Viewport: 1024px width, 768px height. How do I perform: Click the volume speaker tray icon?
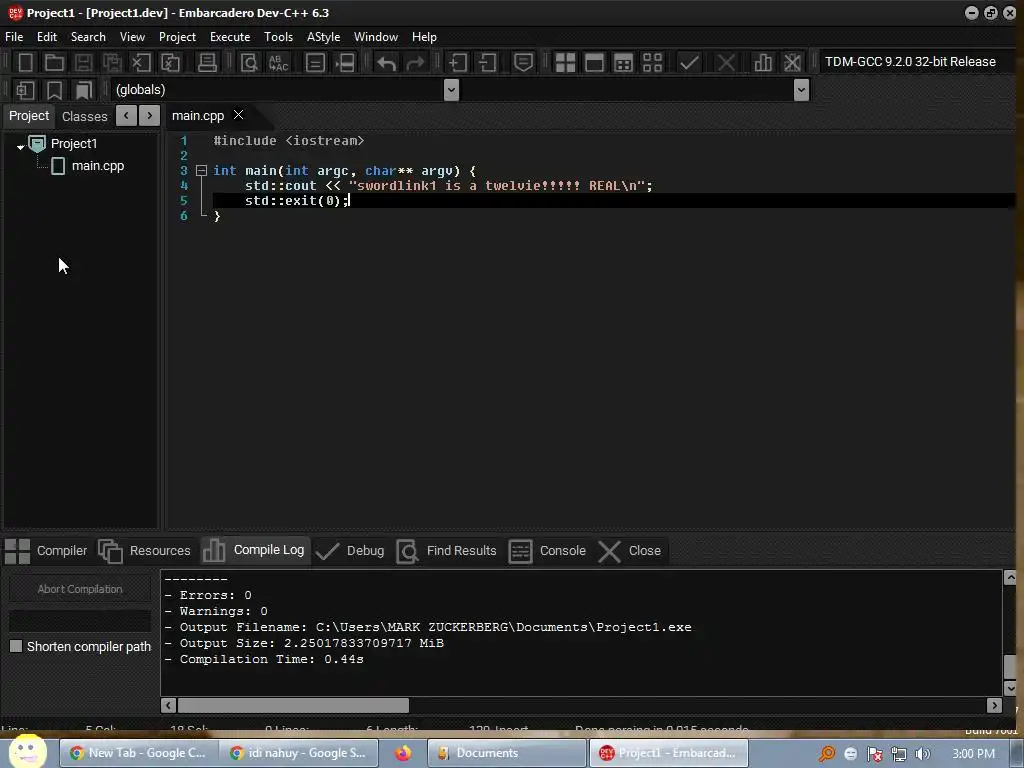point(922,754)
